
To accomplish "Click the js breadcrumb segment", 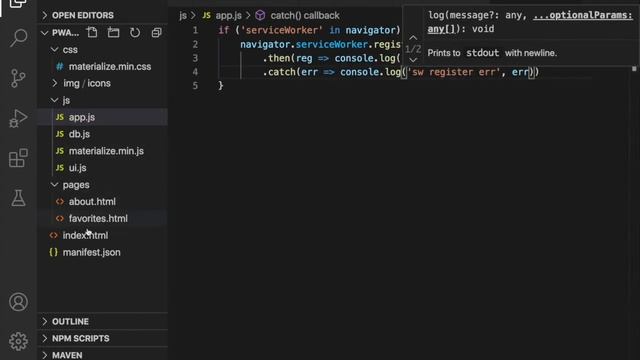I will point(183,16).
